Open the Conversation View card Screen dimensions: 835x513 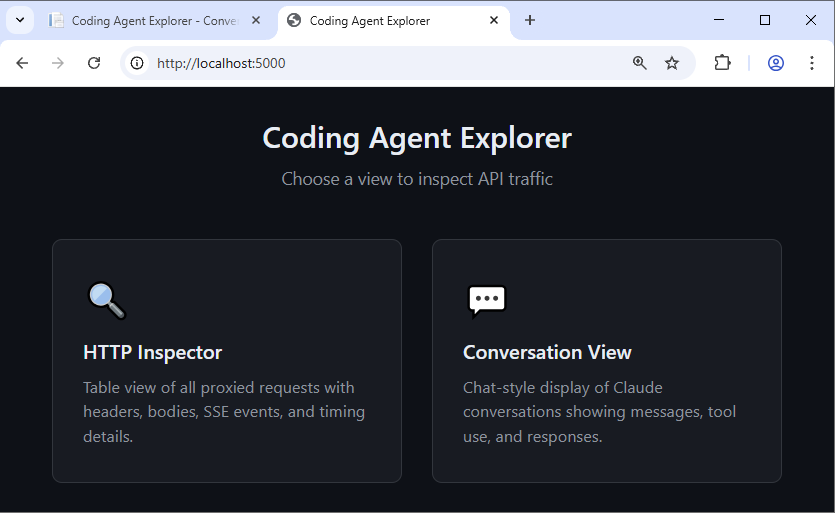pos(606,361)
